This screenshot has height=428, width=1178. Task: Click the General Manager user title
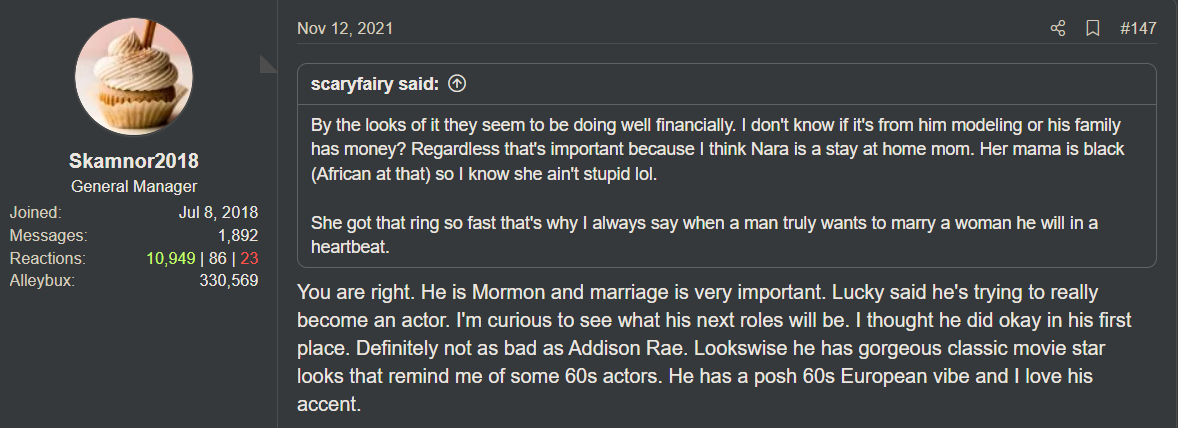tap(134, 187)
